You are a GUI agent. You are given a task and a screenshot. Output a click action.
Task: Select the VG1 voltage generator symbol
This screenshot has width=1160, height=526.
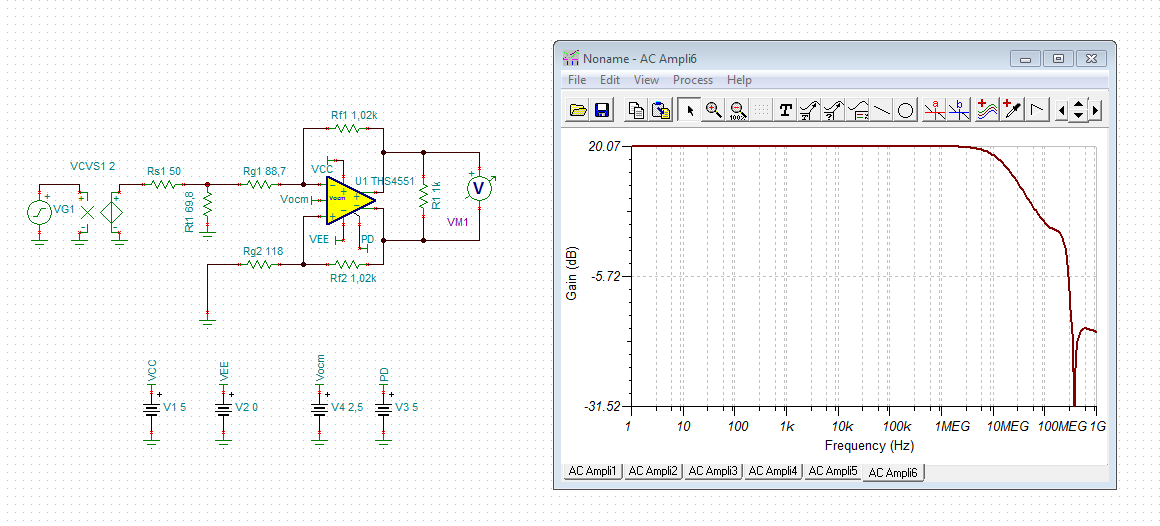[x=39, y=213]
